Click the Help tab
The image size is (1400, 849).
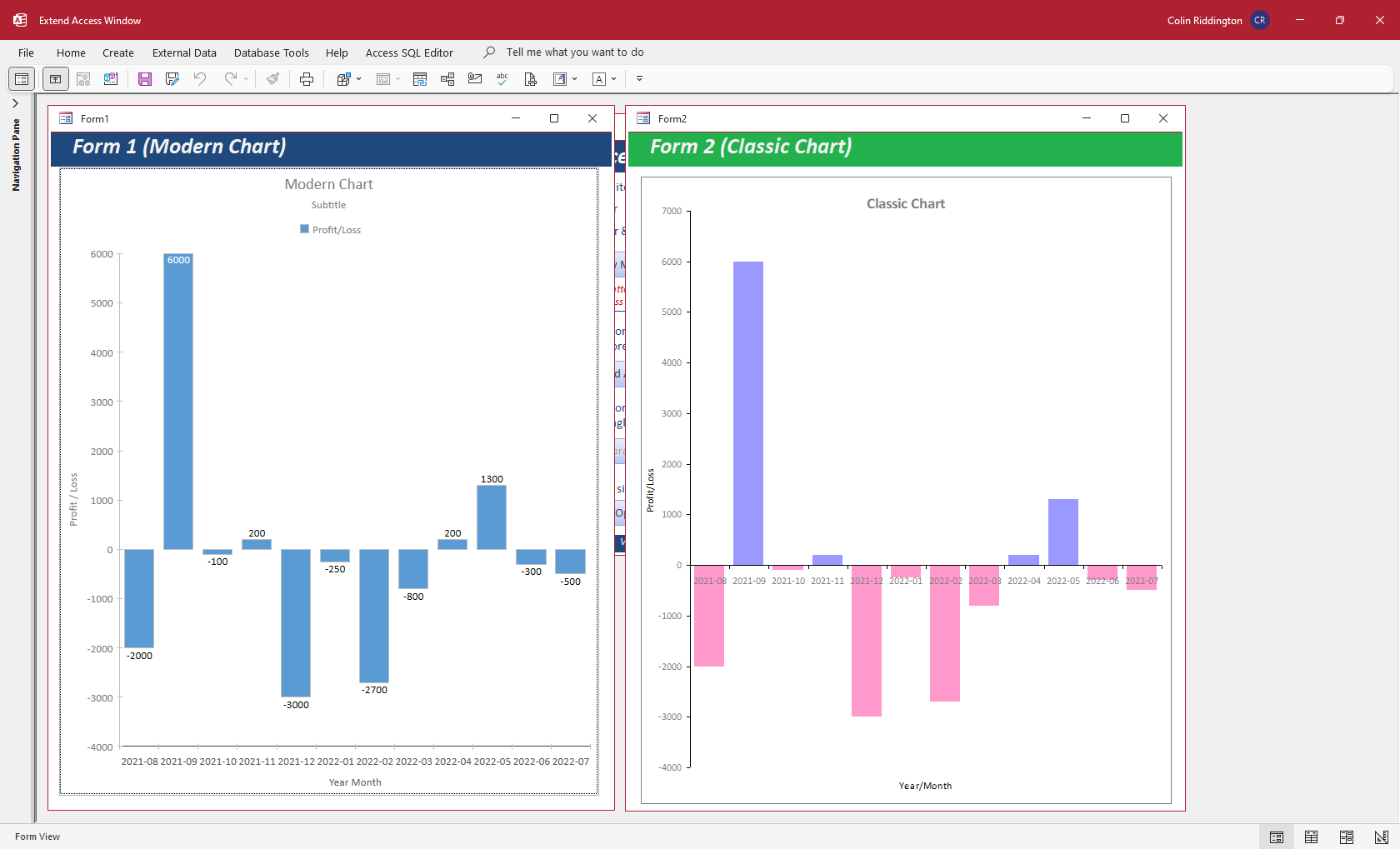click(x=337, y=52)
